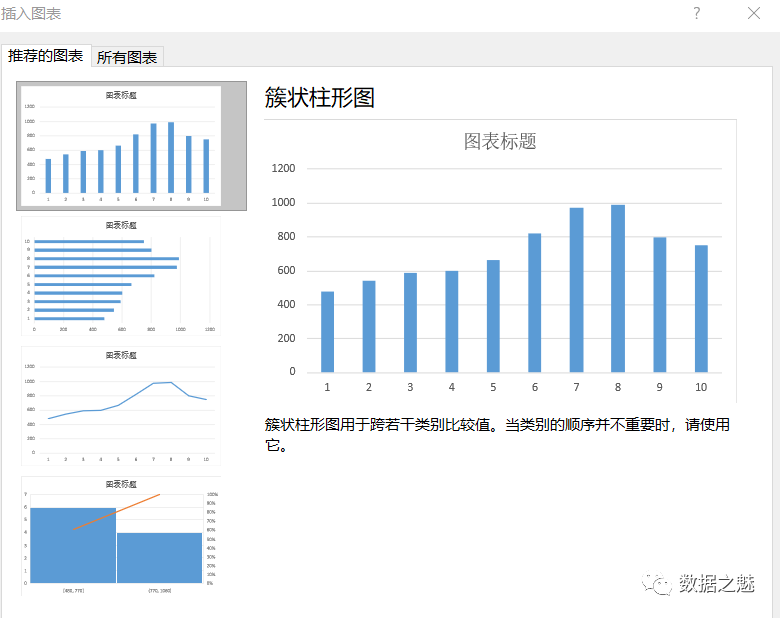Click the 簇状柱形图 heading
Viewport: 780px width, 618px height.
coord(319,98)
